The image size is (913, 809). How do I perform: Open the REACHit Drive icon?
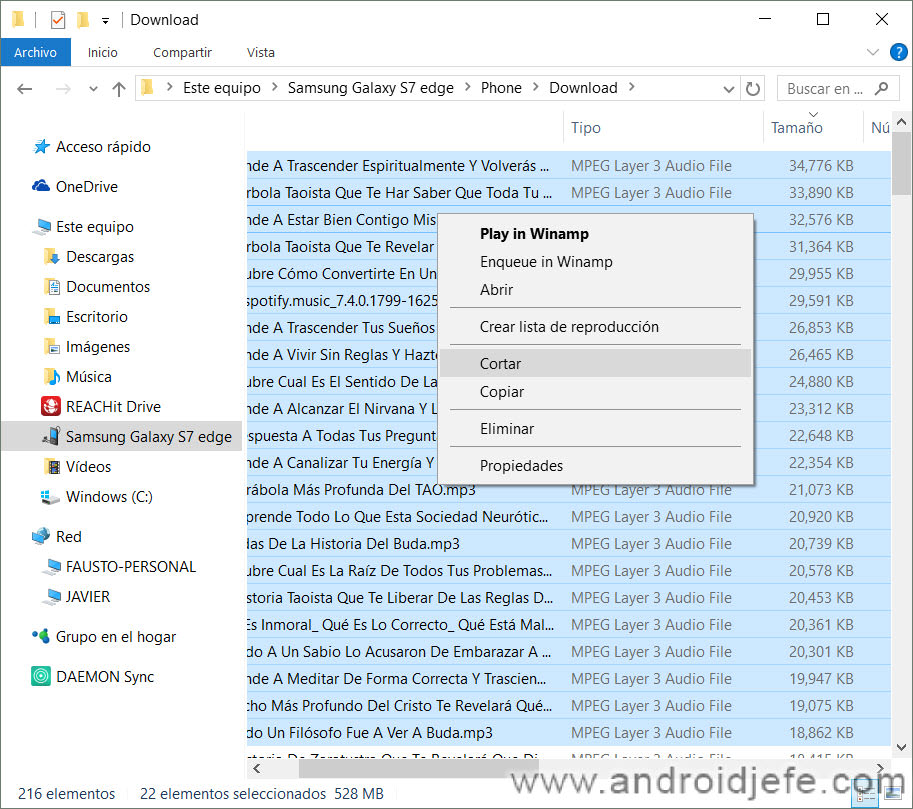point(51,406)
